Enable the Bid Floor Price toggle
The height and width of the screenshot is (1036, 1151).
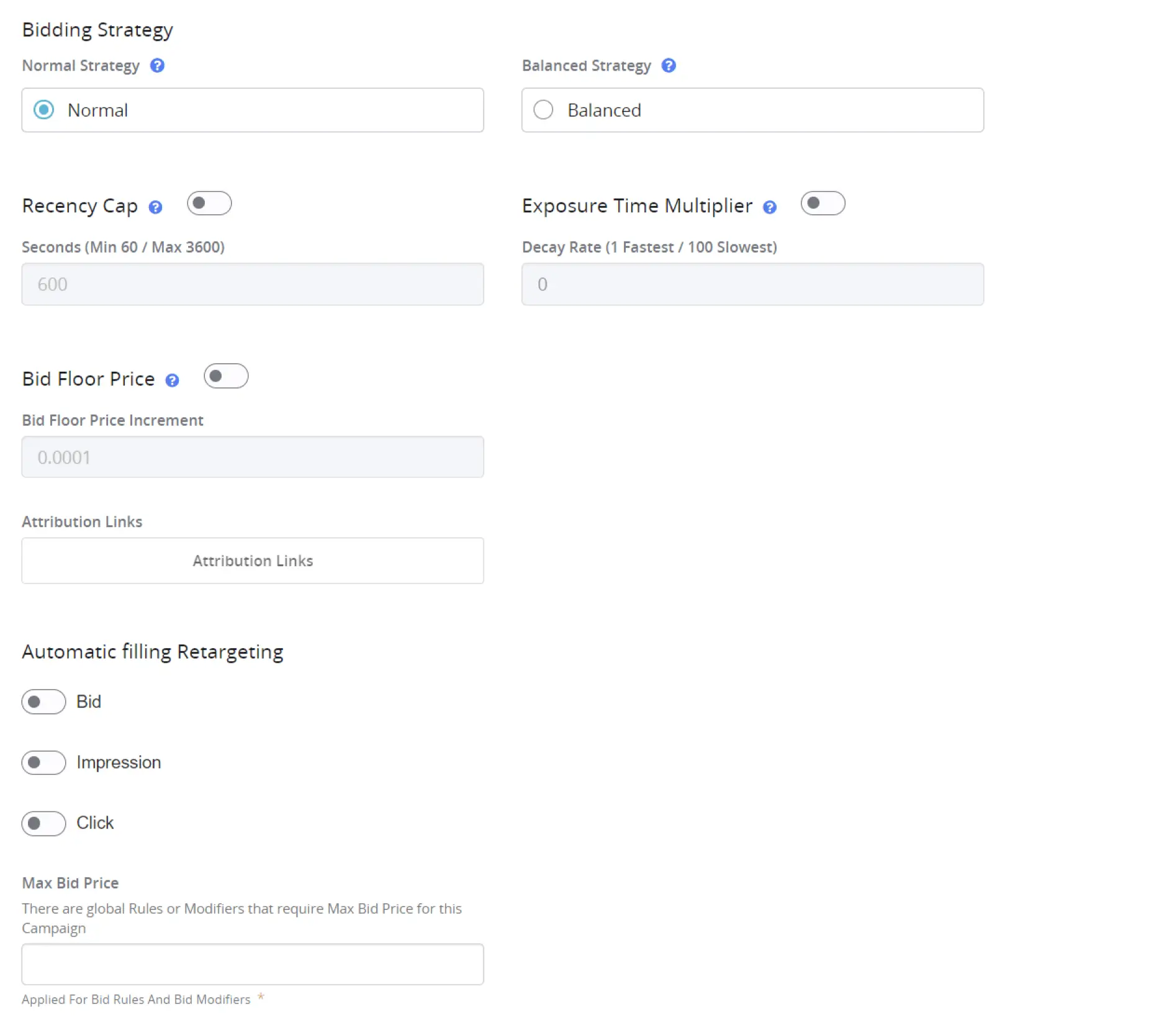[x=226, y=376]
